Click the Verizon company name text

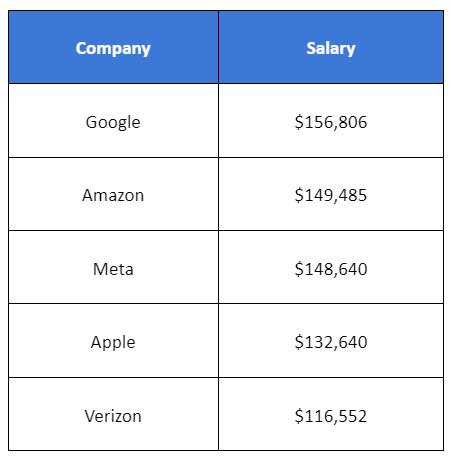point(113,416)
